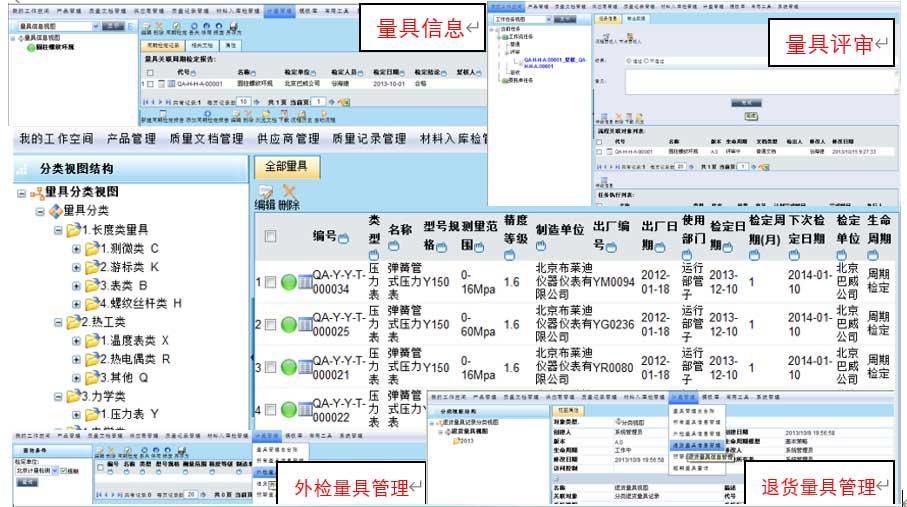Click the filter icon beside 测量范围 header
This screenshot has height=507, width=907.
(479, 247)
